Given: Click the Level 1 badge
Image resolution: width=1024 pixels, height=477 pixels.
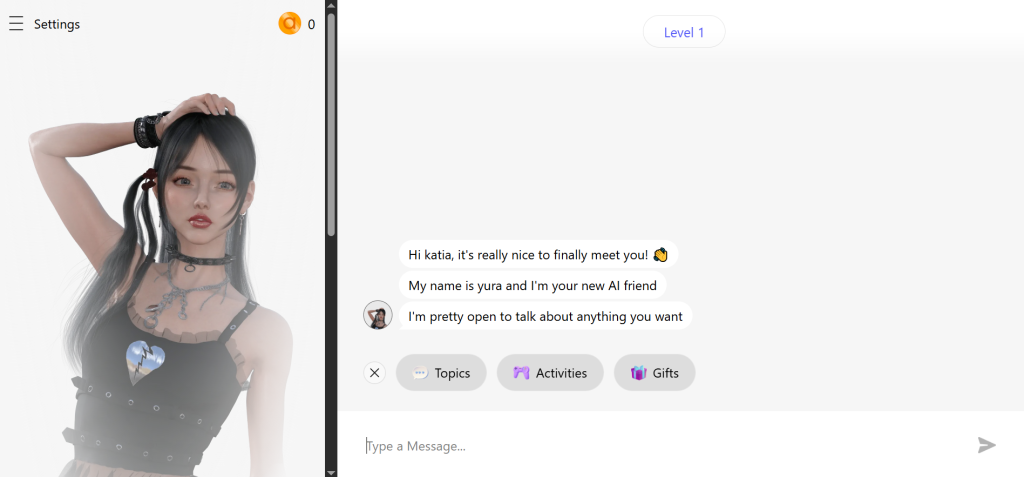Looking at the screenshot, I should coord(684,32).
